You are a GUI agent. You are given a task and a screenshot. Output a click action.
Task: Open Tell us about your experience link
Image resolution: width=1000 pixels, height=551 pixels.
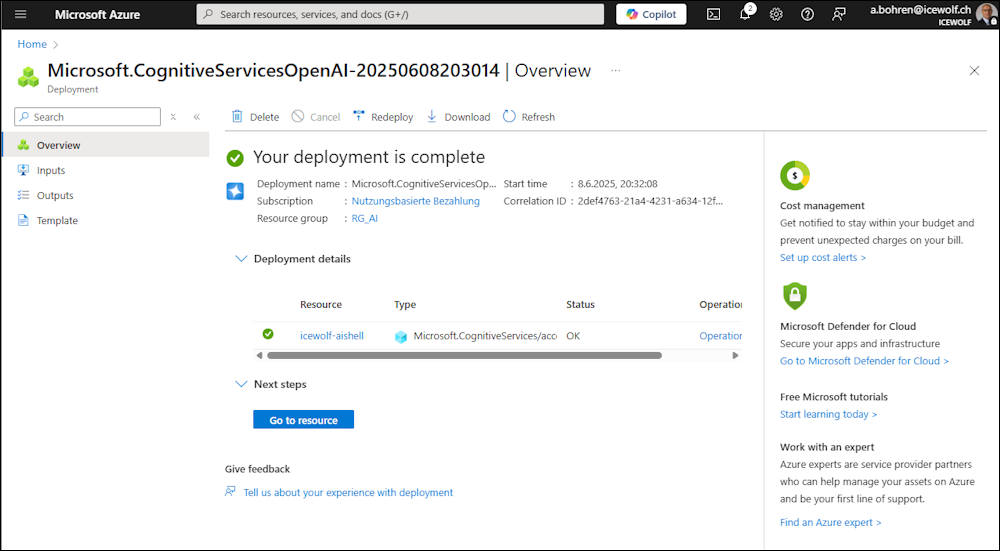[348, 492]
